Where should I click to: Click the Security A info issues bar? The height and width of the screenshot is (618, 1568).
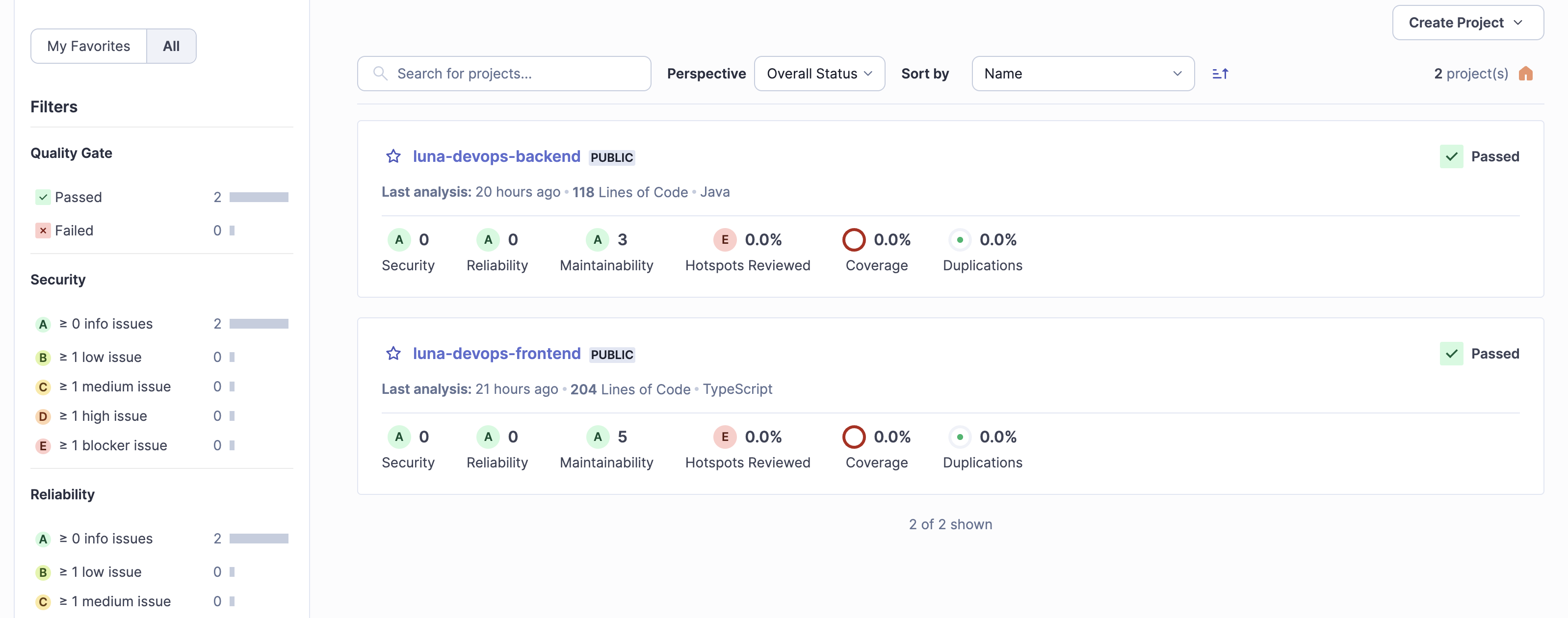[x=259, y=324]
